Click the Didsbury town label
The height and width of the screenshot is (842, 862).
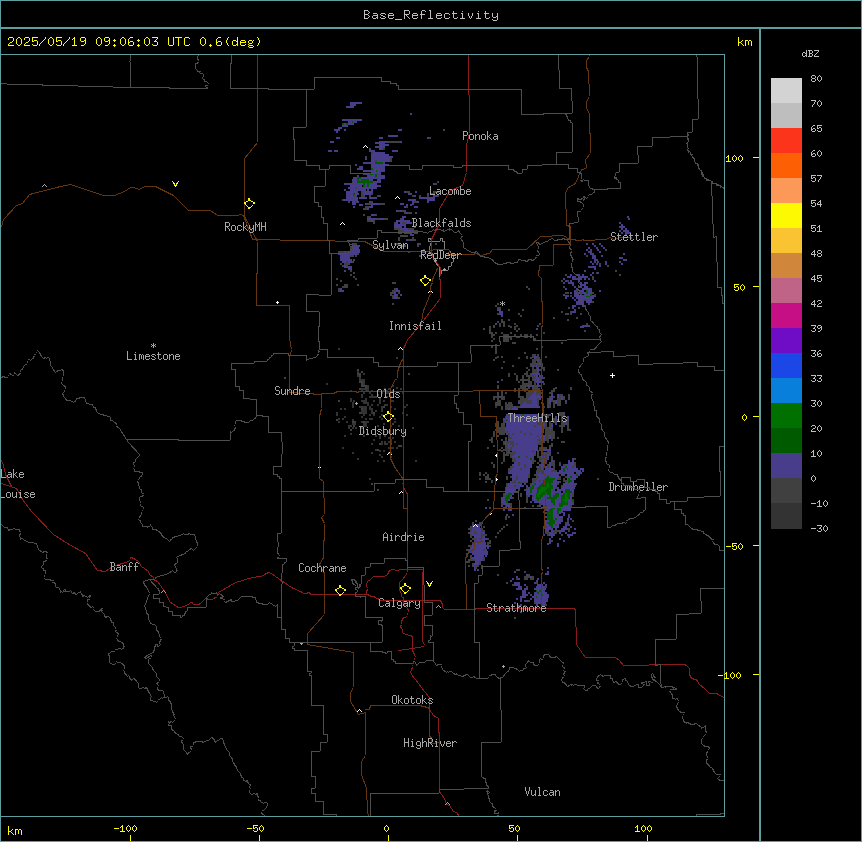click(383, 431)
